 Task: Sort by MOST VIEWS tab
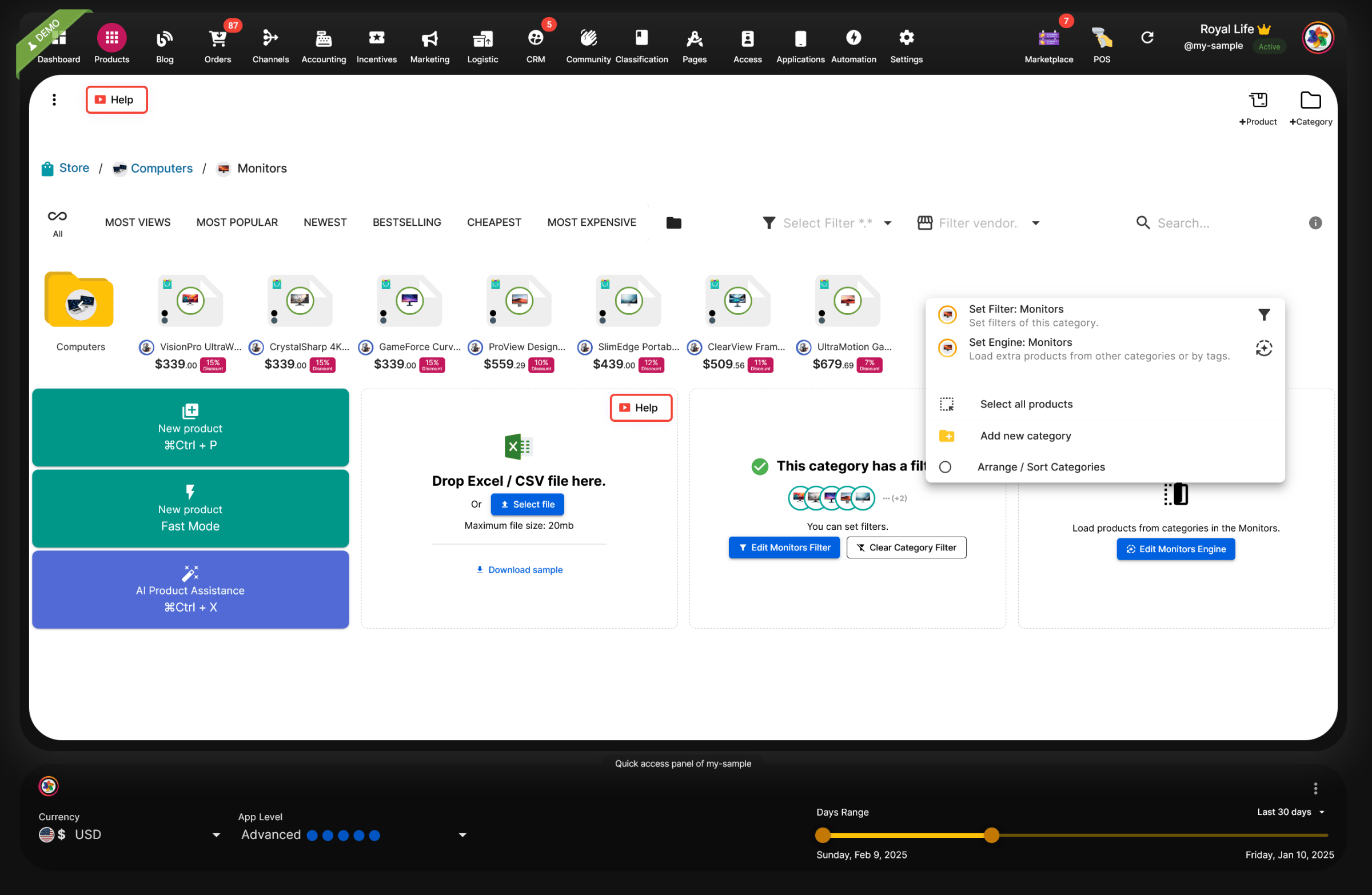click(137, 222)
